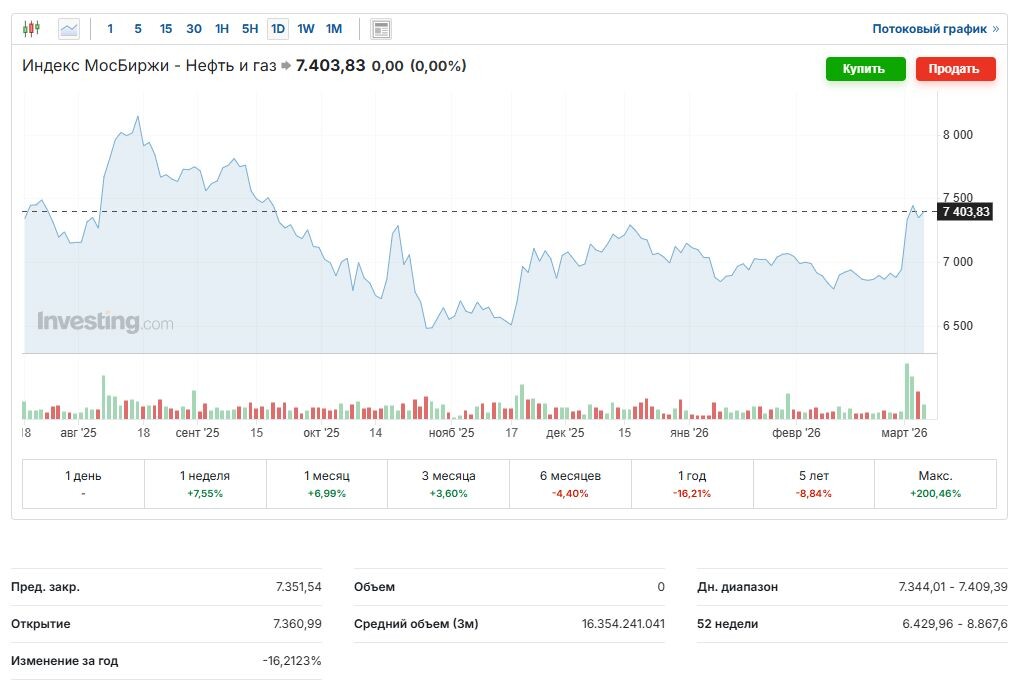Viewport: 1021px width, 685px height.
Task: Select the Макс. performance period
Action: (x=935, y=483)
